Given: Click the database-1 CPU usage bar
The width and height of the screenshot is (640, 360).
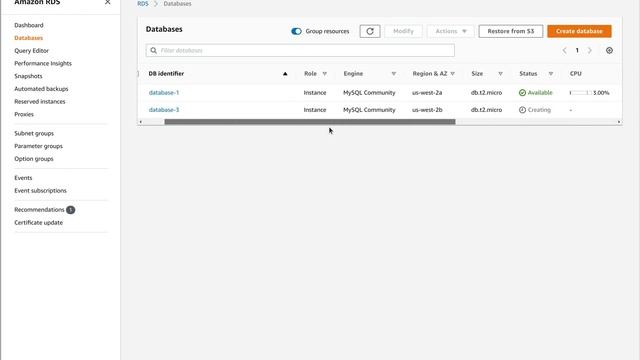Looking at the screenshot, I should pyautogui.click(x=580, y=93).
